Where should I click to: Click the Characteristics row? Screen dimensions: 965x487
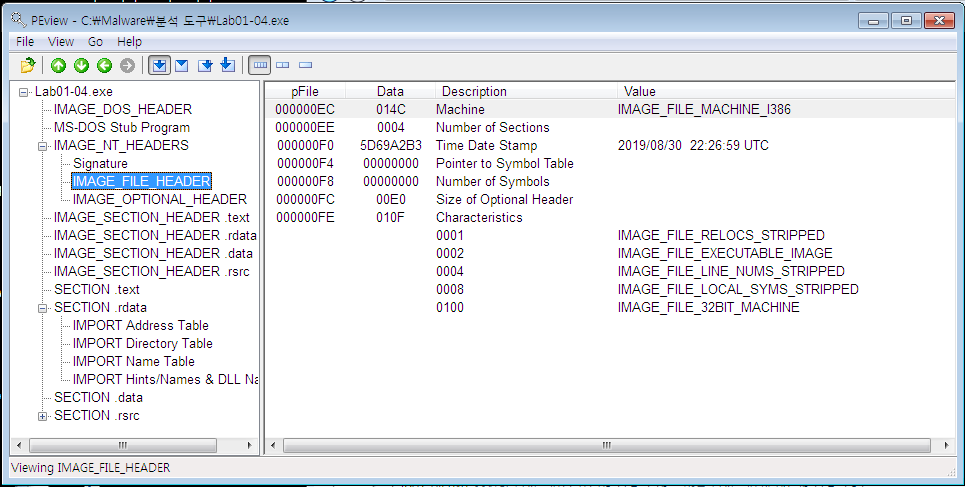tap(479, 217)
